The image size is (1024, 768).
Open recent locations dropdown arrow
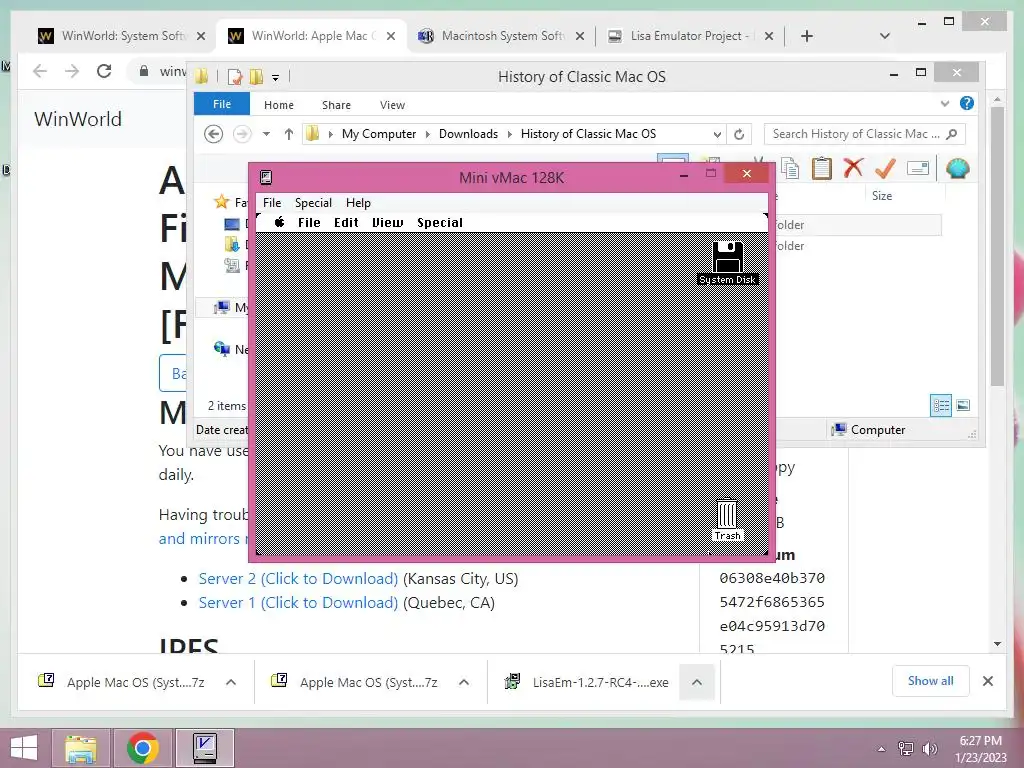point(266,134)
